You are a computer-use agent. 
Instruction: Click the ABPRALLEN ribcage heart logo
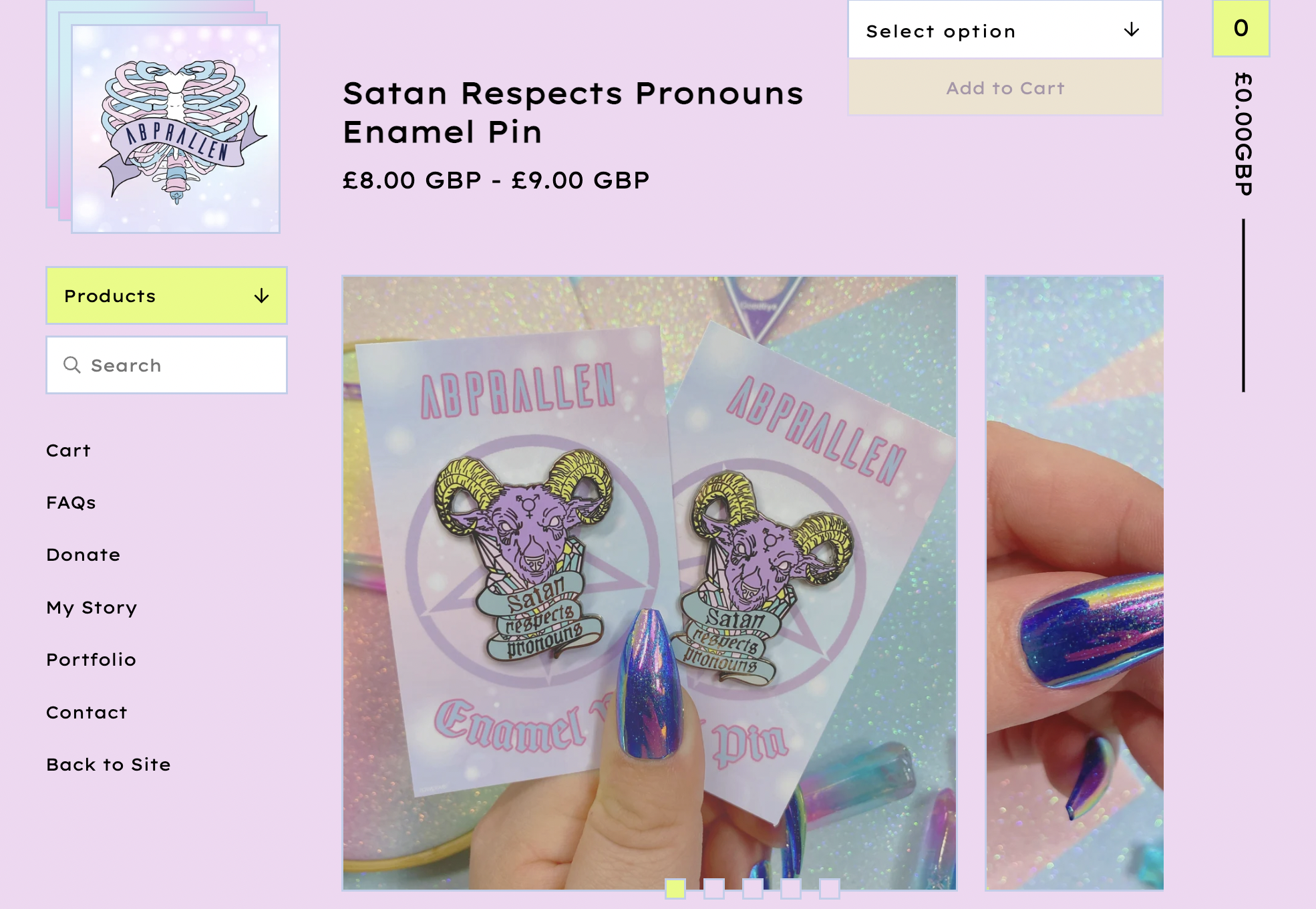coord(175,128)
